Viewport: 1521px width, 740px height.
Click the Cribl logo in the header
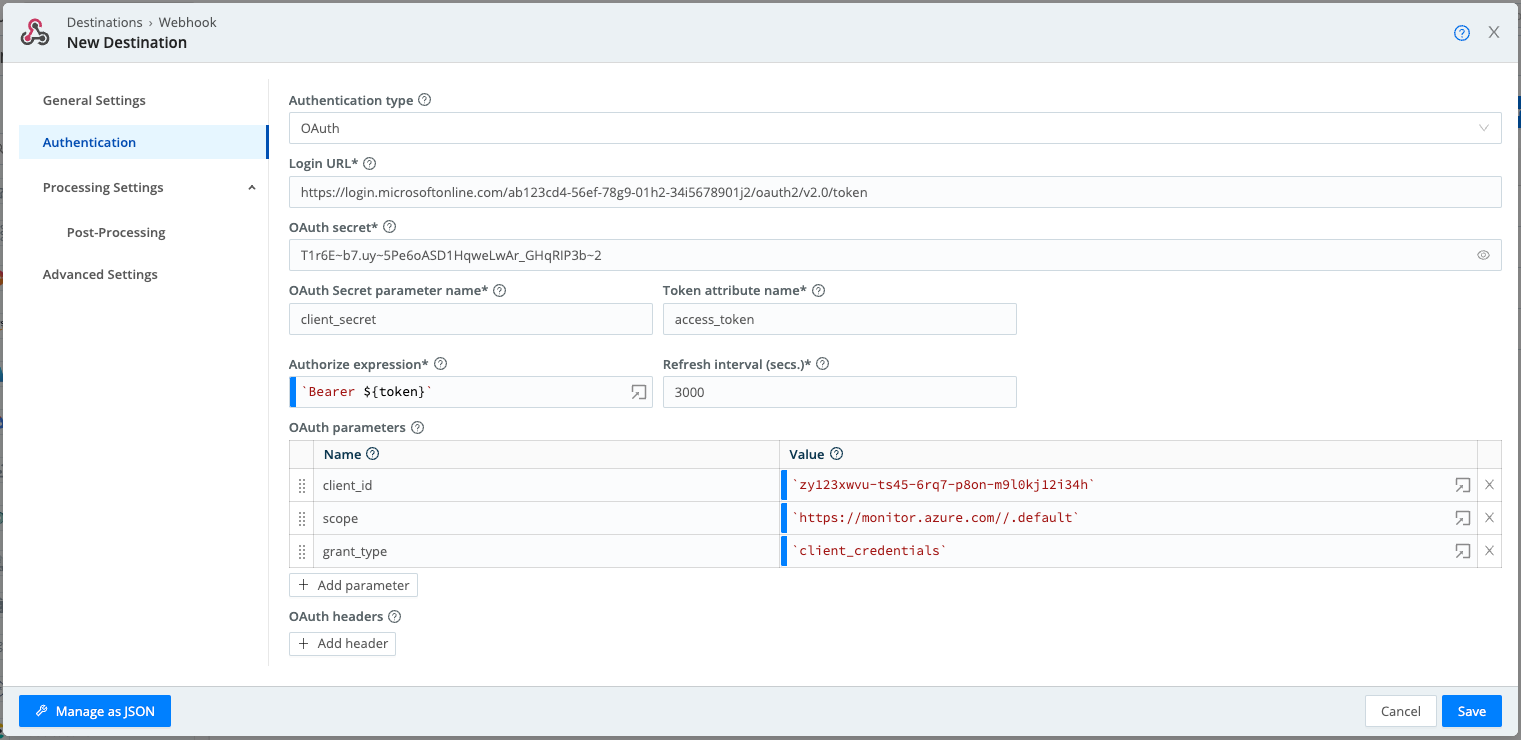point(34,32)
